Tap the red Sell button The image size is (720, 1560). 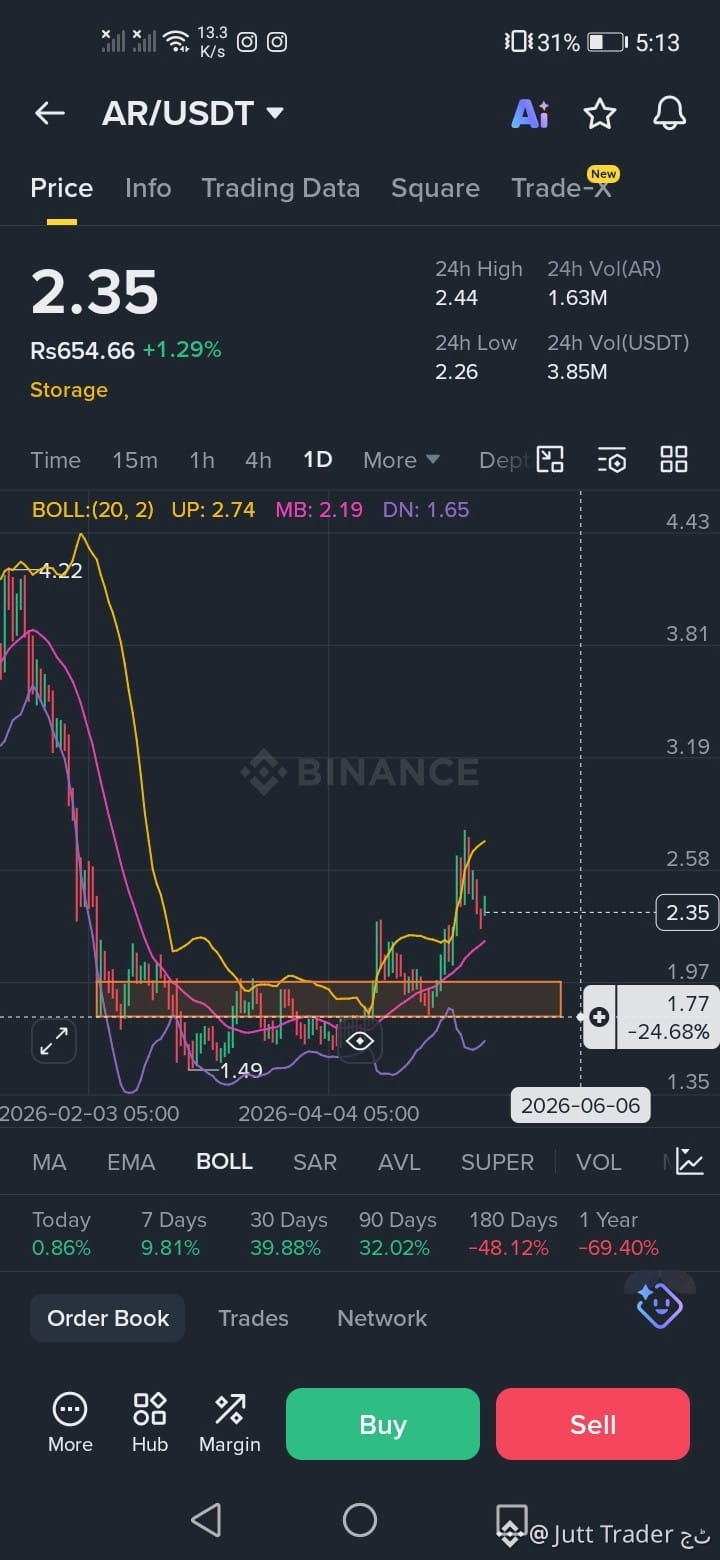click(x=593, y=1424)
